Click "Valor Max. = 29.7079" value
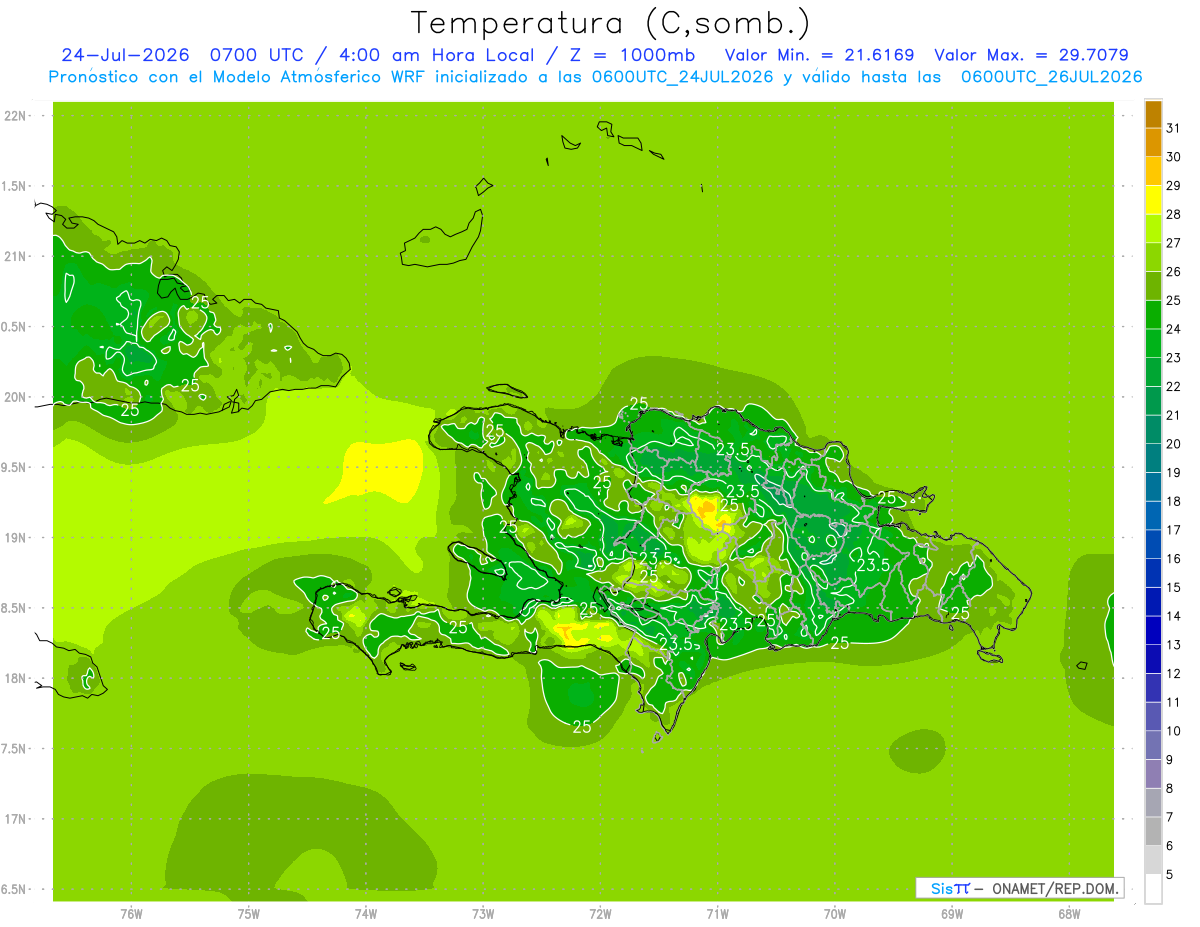The image size is (1200, 927). (1031, 55)
